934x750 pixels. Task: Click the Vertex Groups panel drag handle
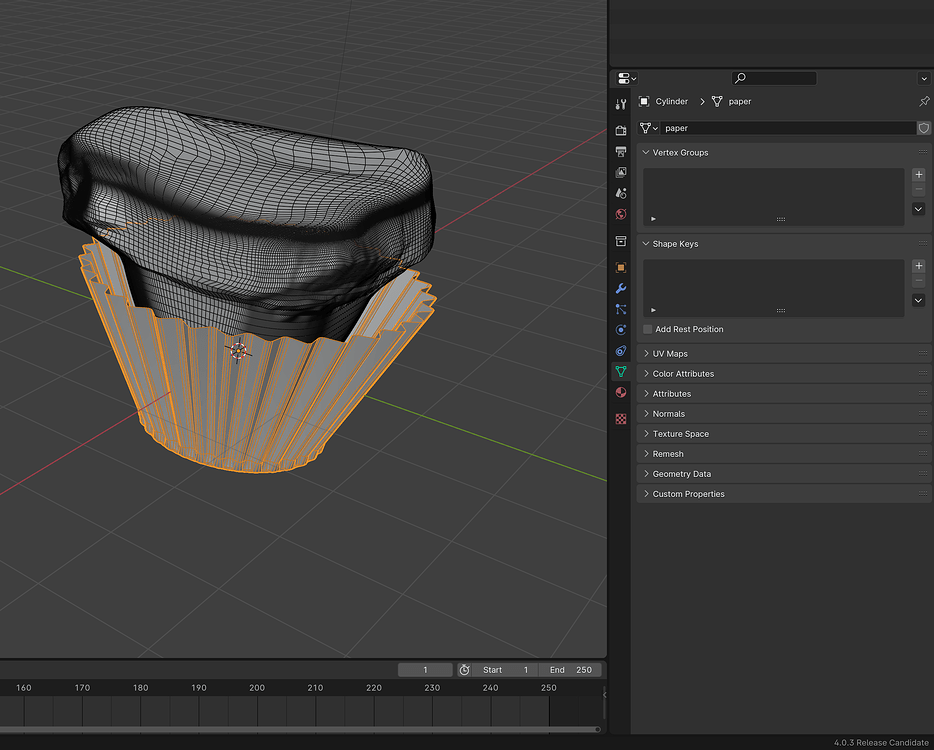[x=923, y=153]
